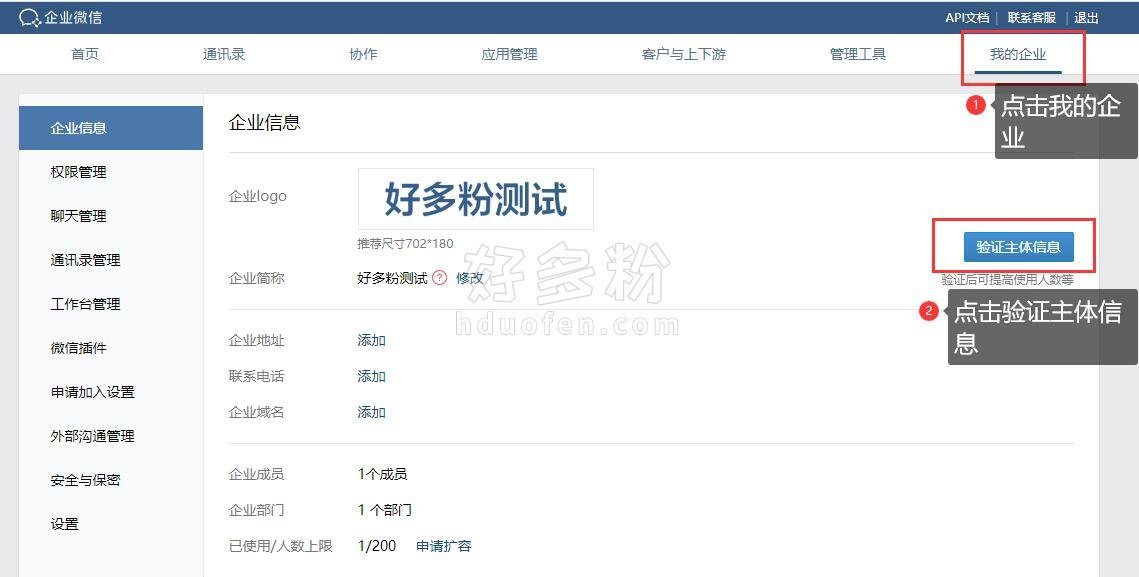Click the 企业信息 page heading
This screenshot has height=577, width=1139.
coord(264,122)
